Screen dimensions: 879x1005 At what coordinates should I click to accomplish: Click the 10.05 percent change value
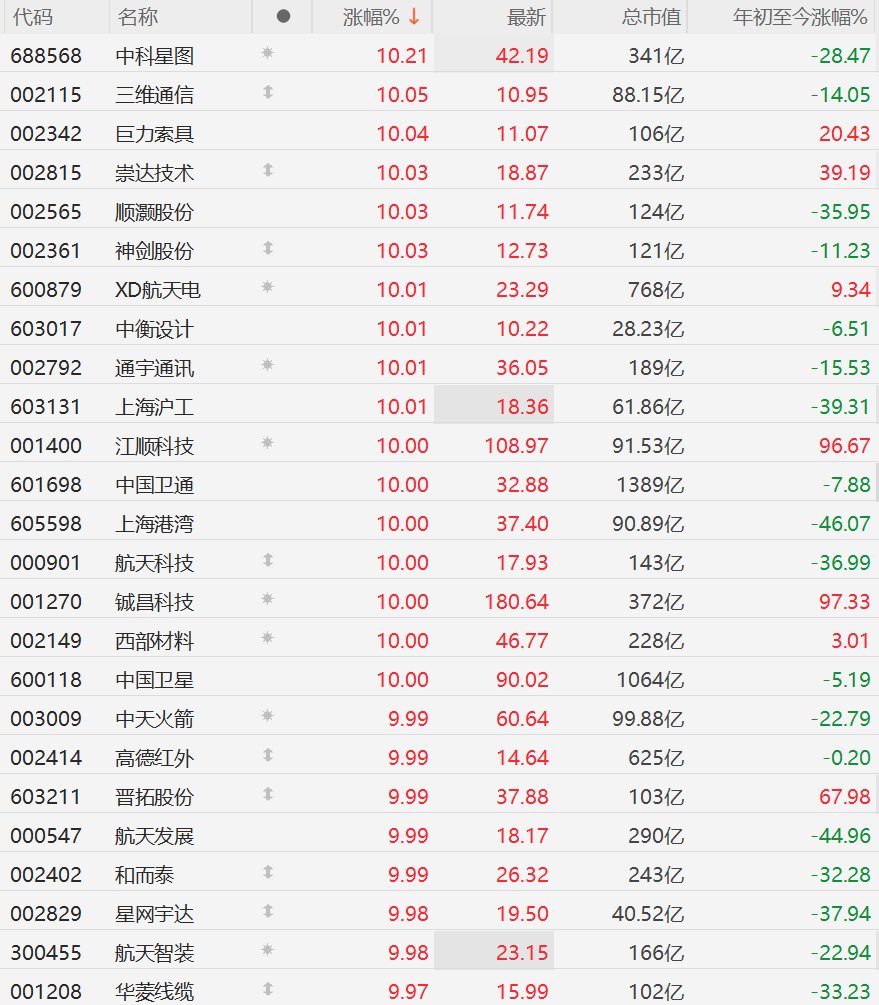[402, 95]
